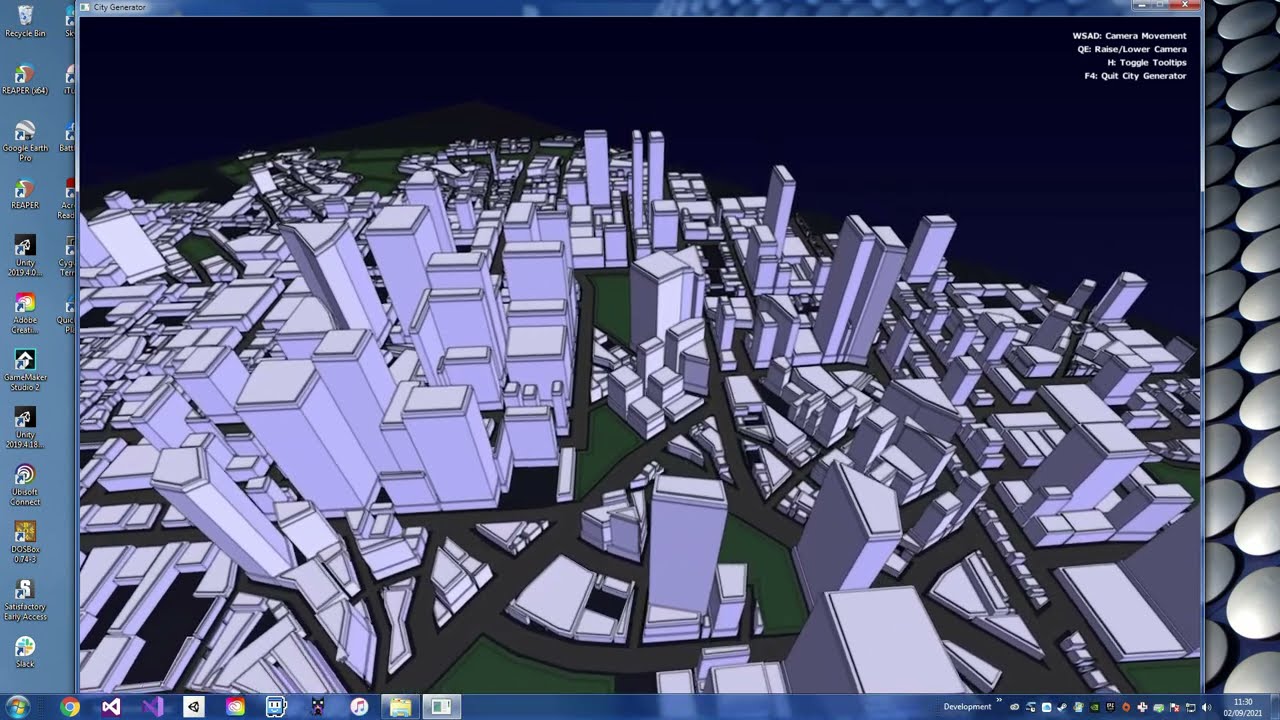Open the NVIDIA system tray icon

(x=1095, y=708)
